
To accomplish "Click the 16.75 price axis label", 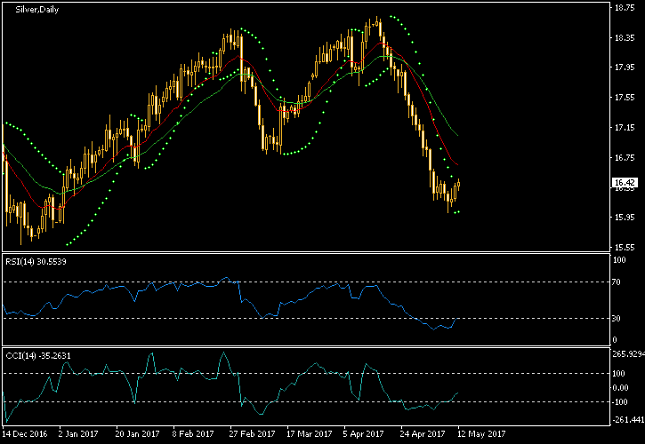I will click(x=624, y=158).
